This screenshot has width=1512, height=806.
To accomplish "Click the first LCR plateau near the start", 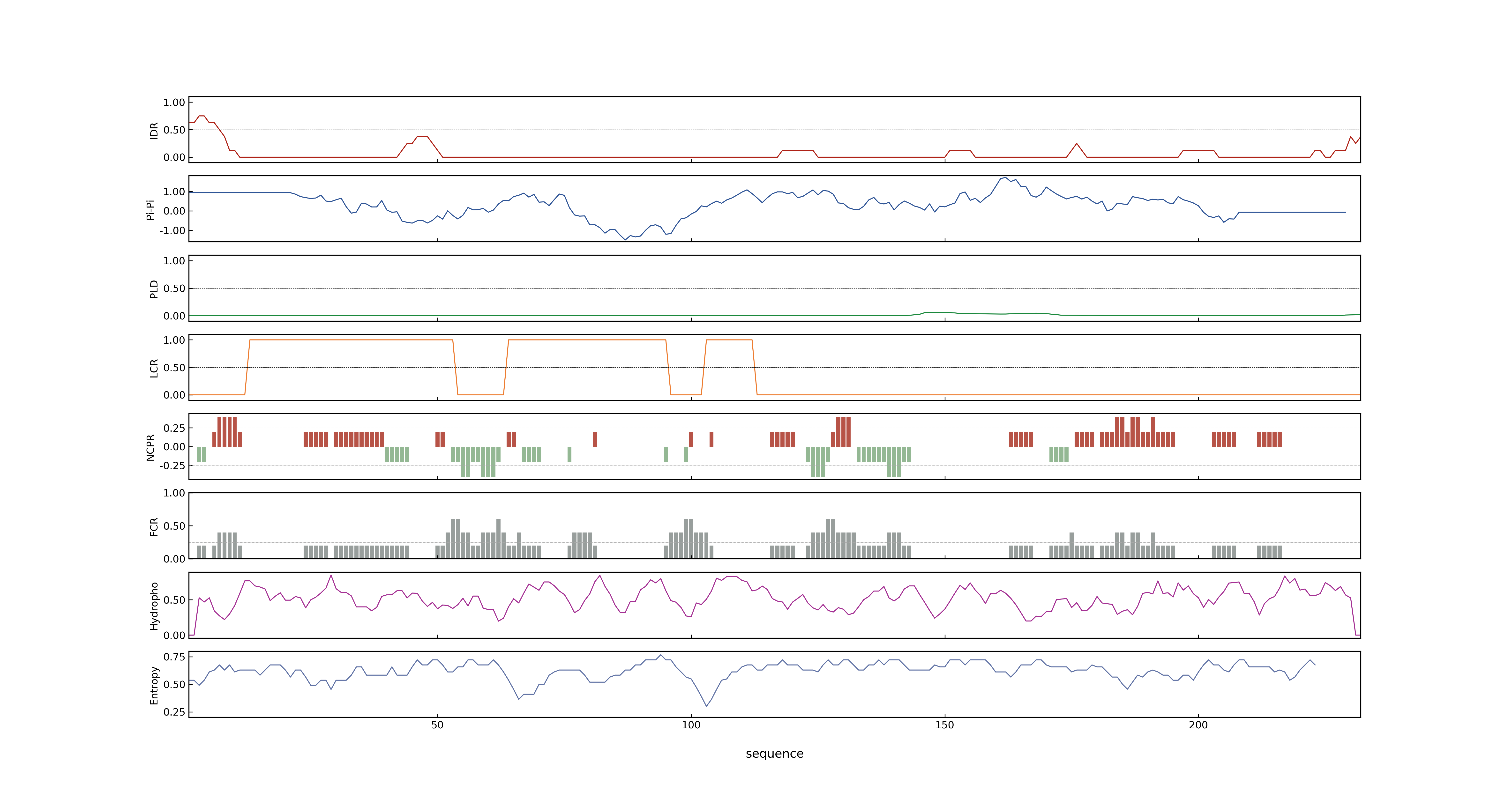I will [351, 340].
